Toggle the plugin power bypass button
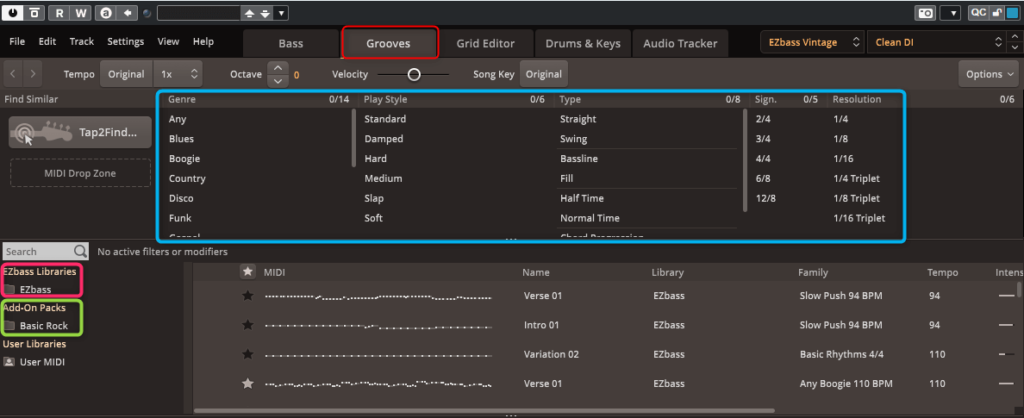Screen dimensions: 1024x418 (x=13, y=12)
